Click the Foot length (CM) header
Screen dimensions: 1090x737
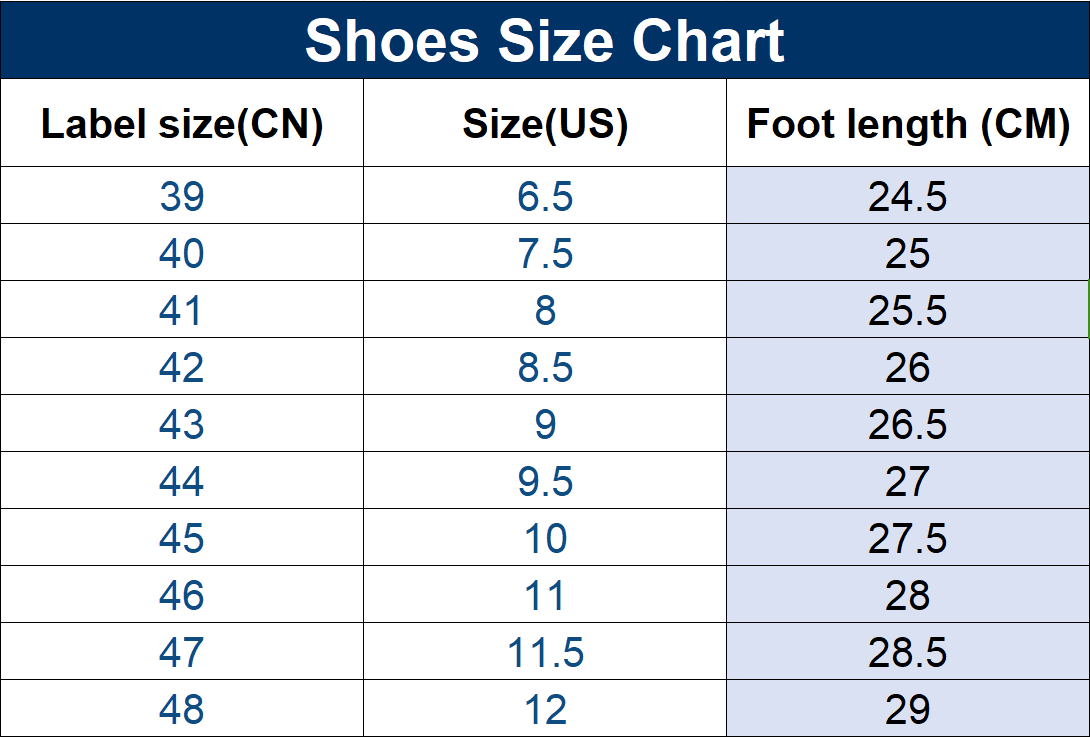(908, 124)
